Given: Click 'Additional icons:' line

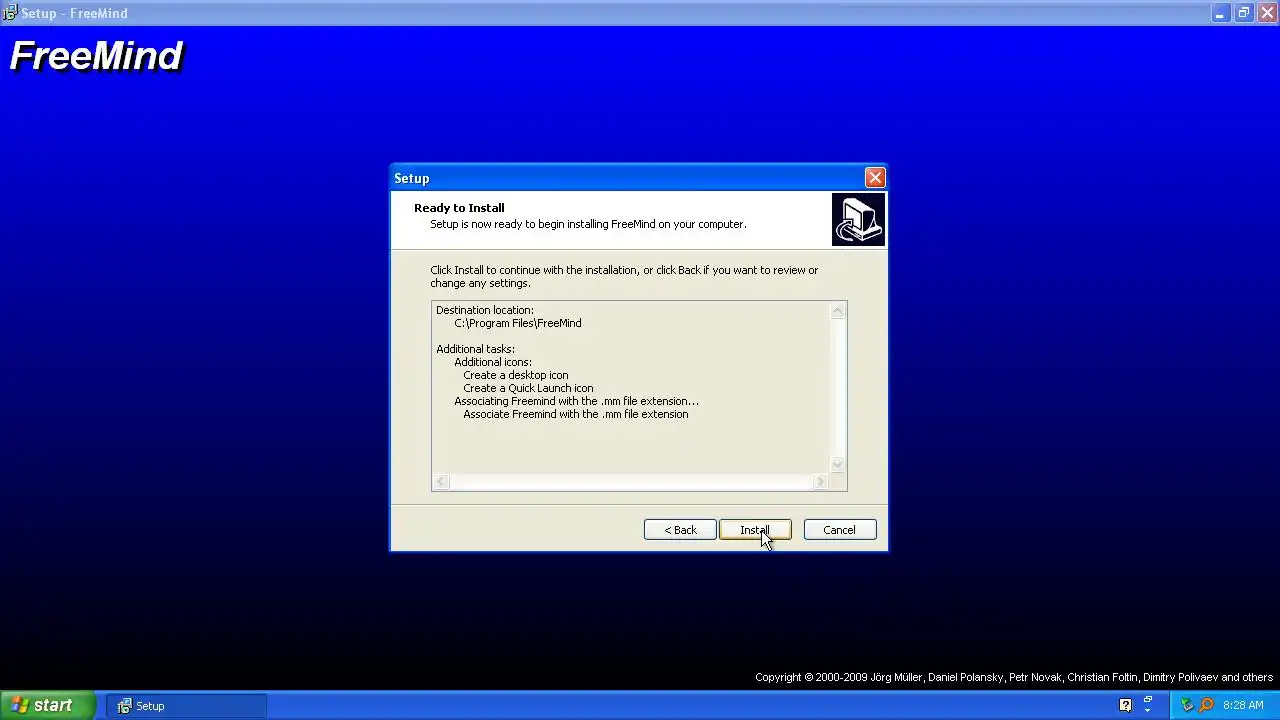Looking at the screenshot, I should point(493,362).
